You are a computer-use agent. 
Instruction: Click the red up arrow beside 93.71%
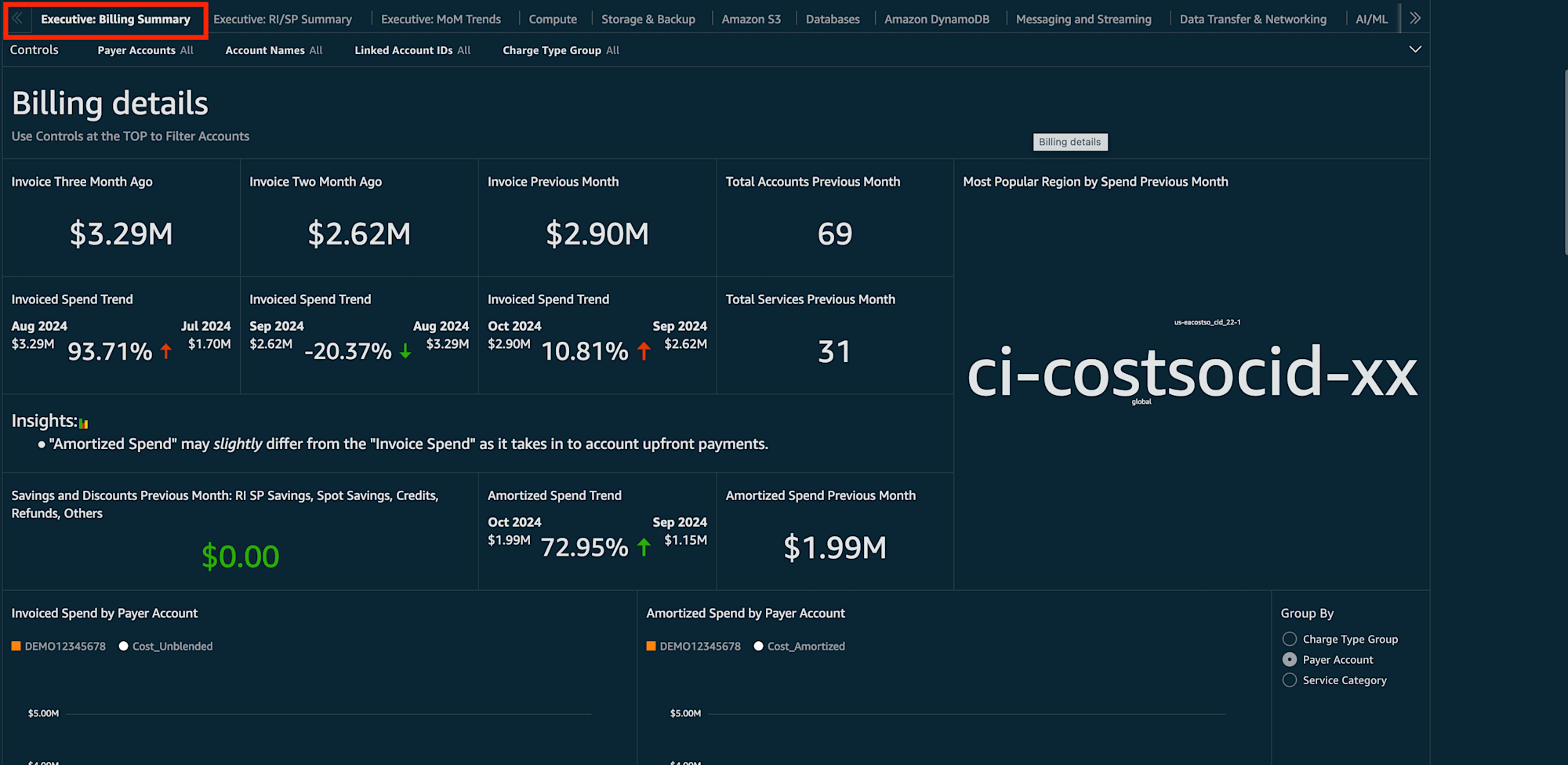(165, 351)
